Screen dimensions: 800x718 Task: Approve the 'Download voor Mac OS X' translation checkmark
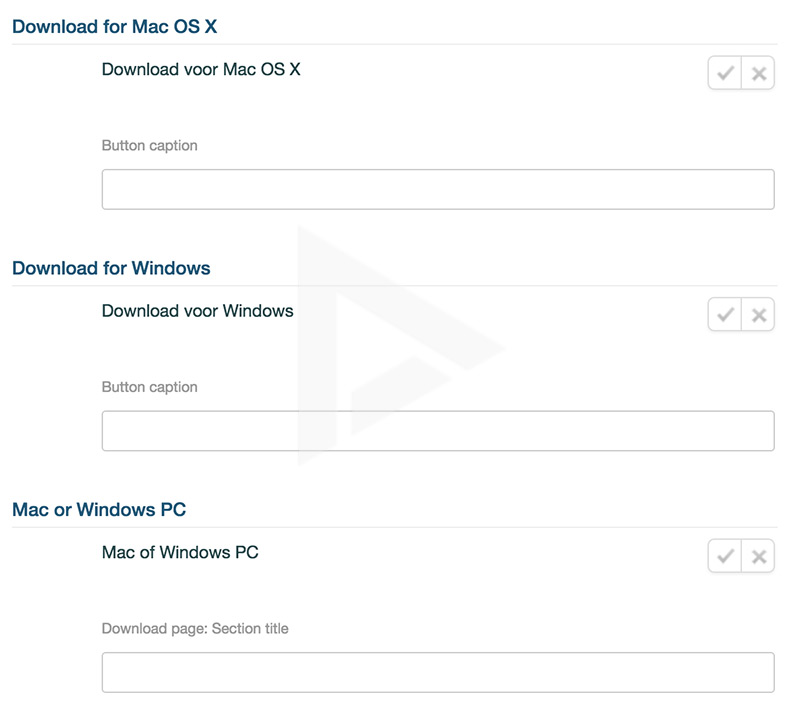pos(724,73)
